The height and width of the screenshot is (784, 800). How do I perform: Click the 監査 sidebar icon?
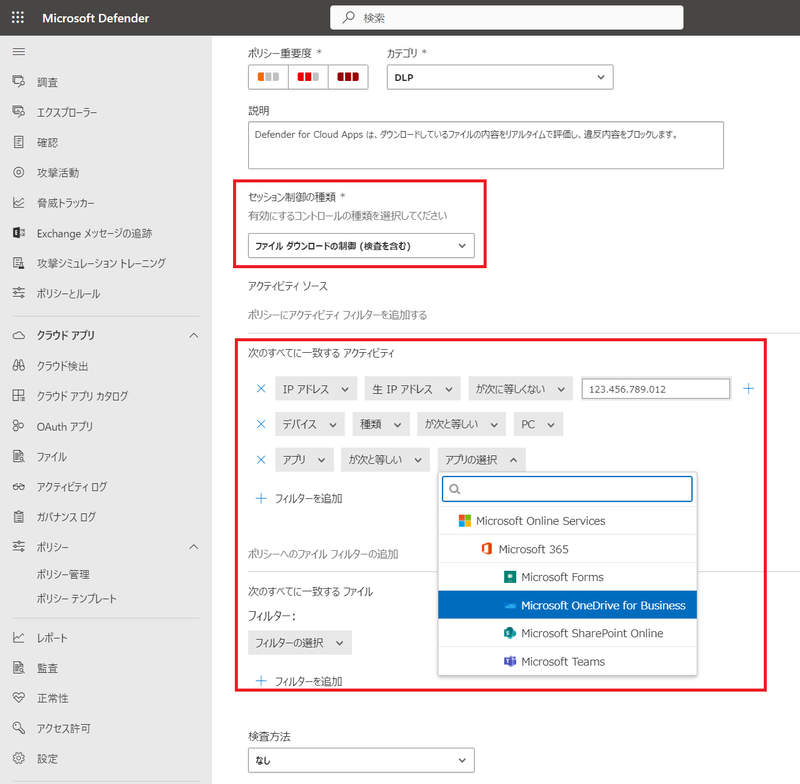pos(19,668)
